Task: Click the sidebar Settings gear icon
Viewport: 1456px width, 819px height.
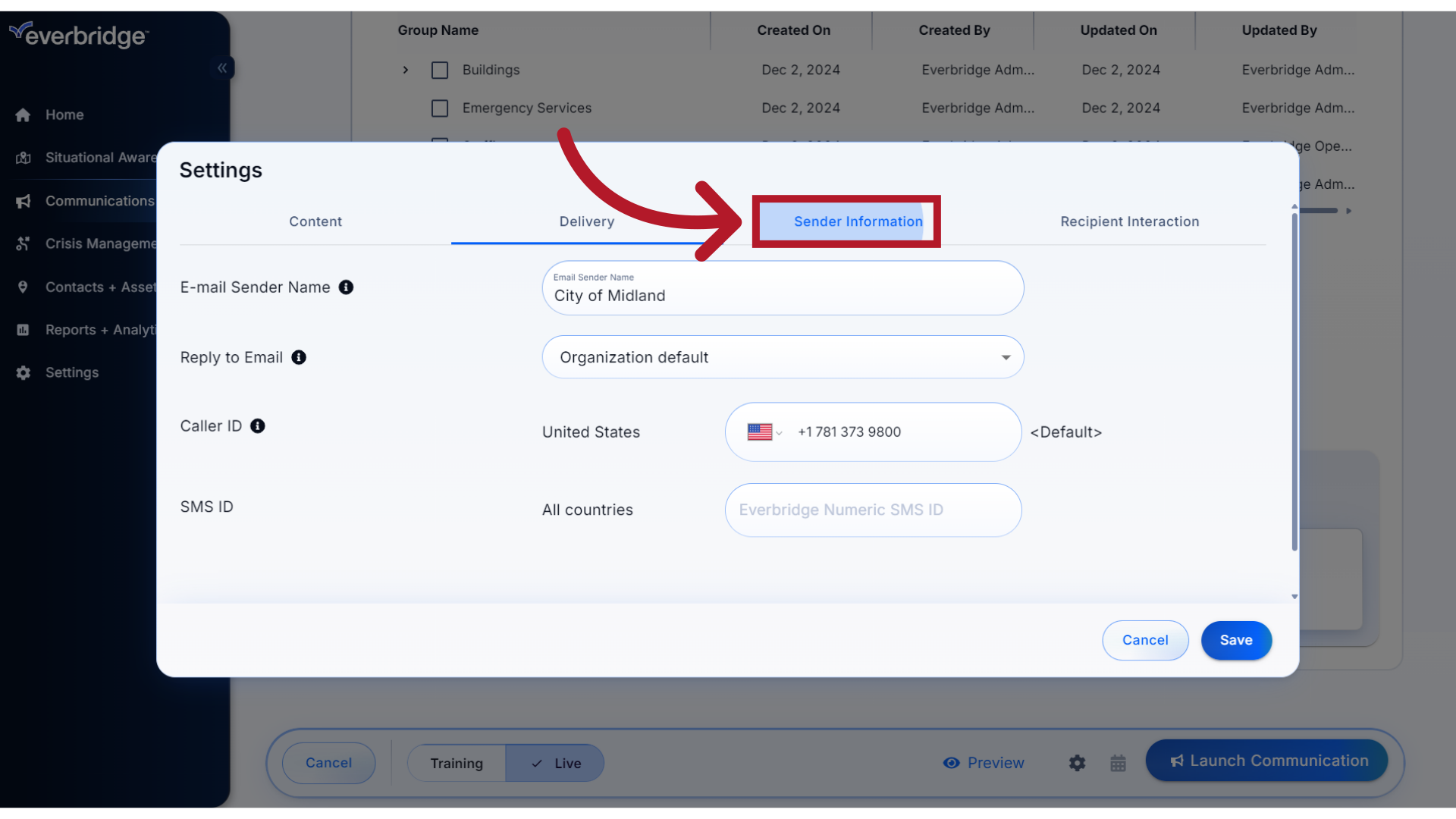Action: (x=23, y=373)
